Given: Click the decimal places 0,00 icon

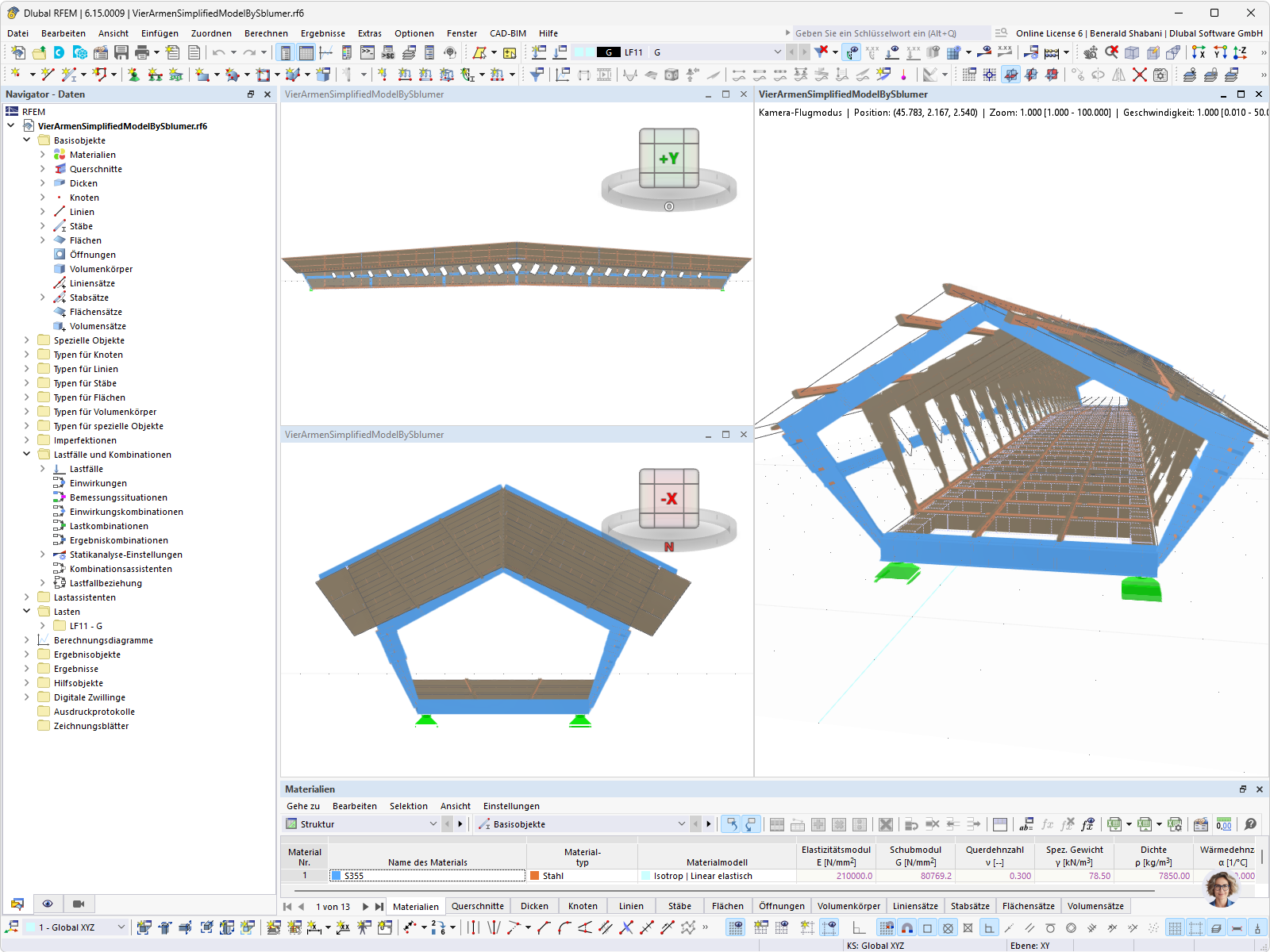Looking at the screenshot, I should 1224,824.
